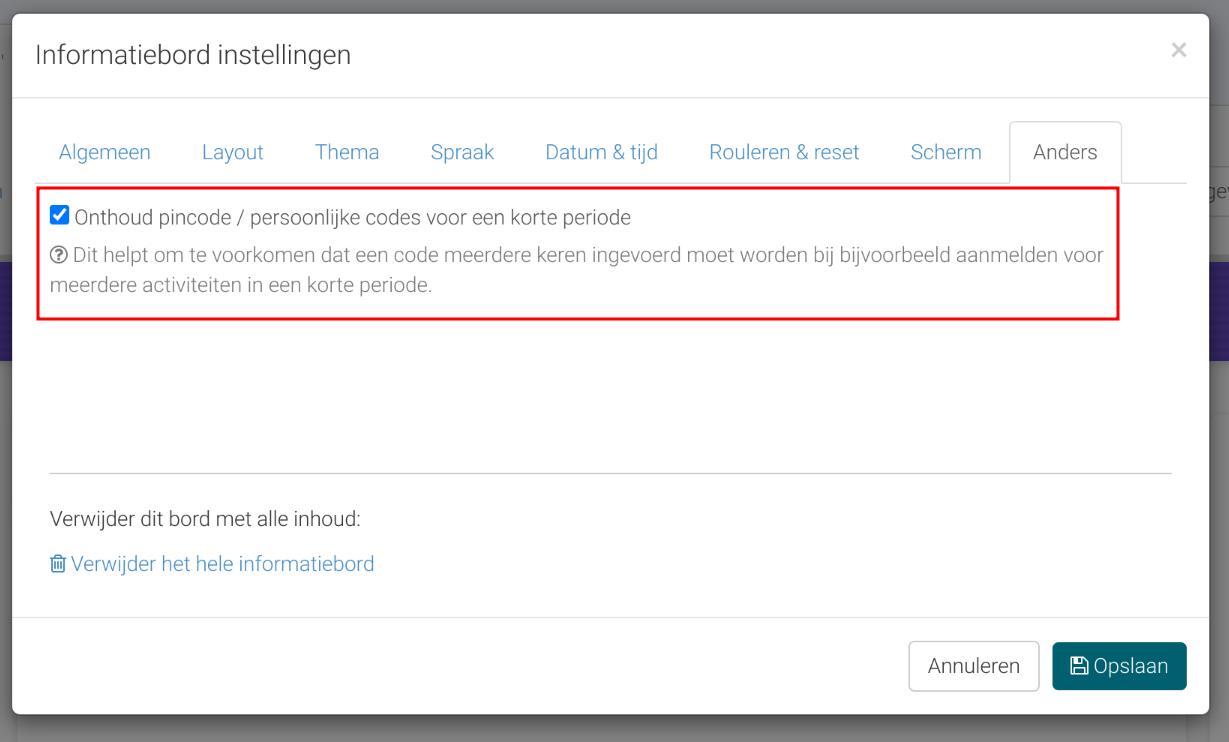1229x742 pixels.
Task: Click the 'Dit helpt om te voorkomen' help text
Action: pyautogui.click(x=577, y=270)
